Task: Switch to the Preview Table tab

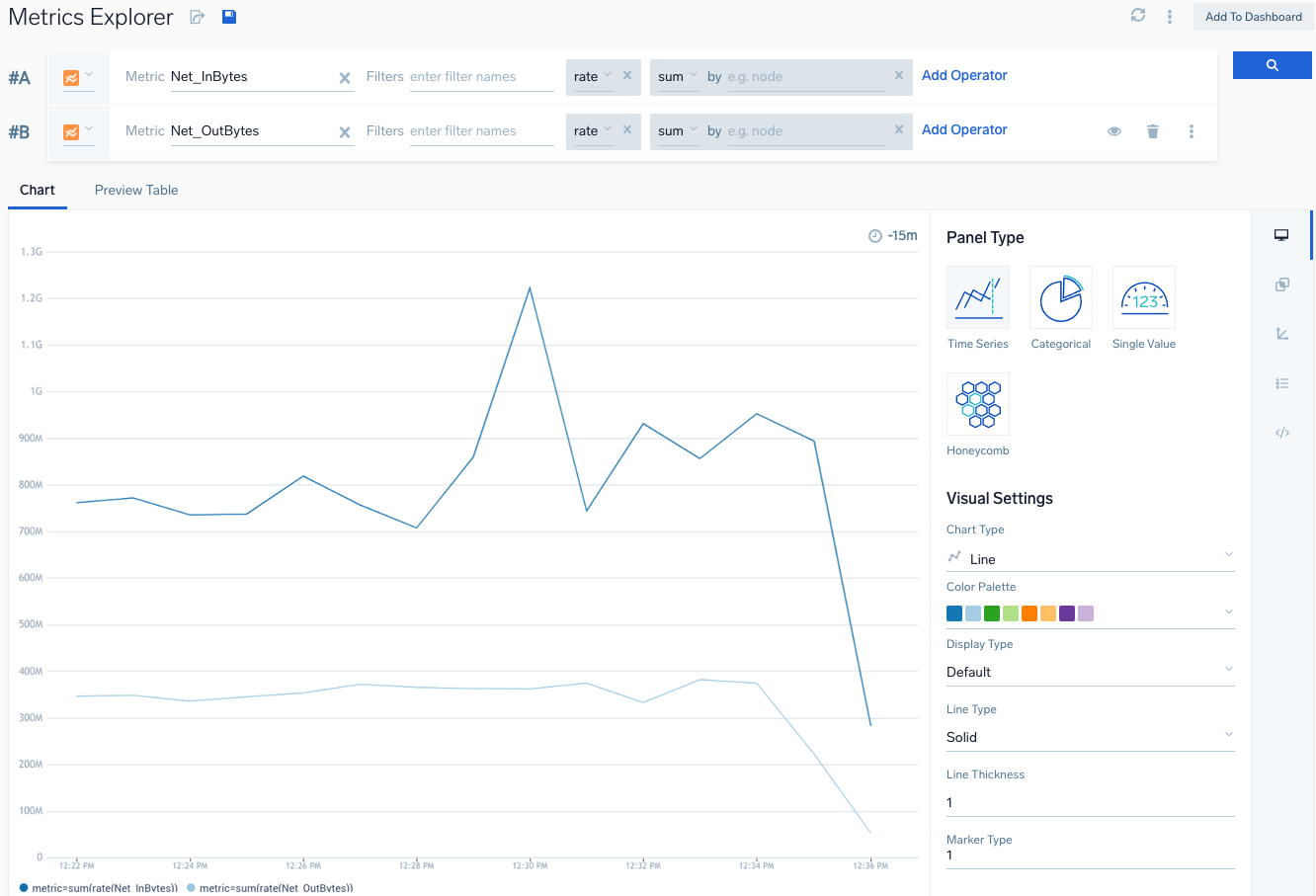Action: (136, 190)
